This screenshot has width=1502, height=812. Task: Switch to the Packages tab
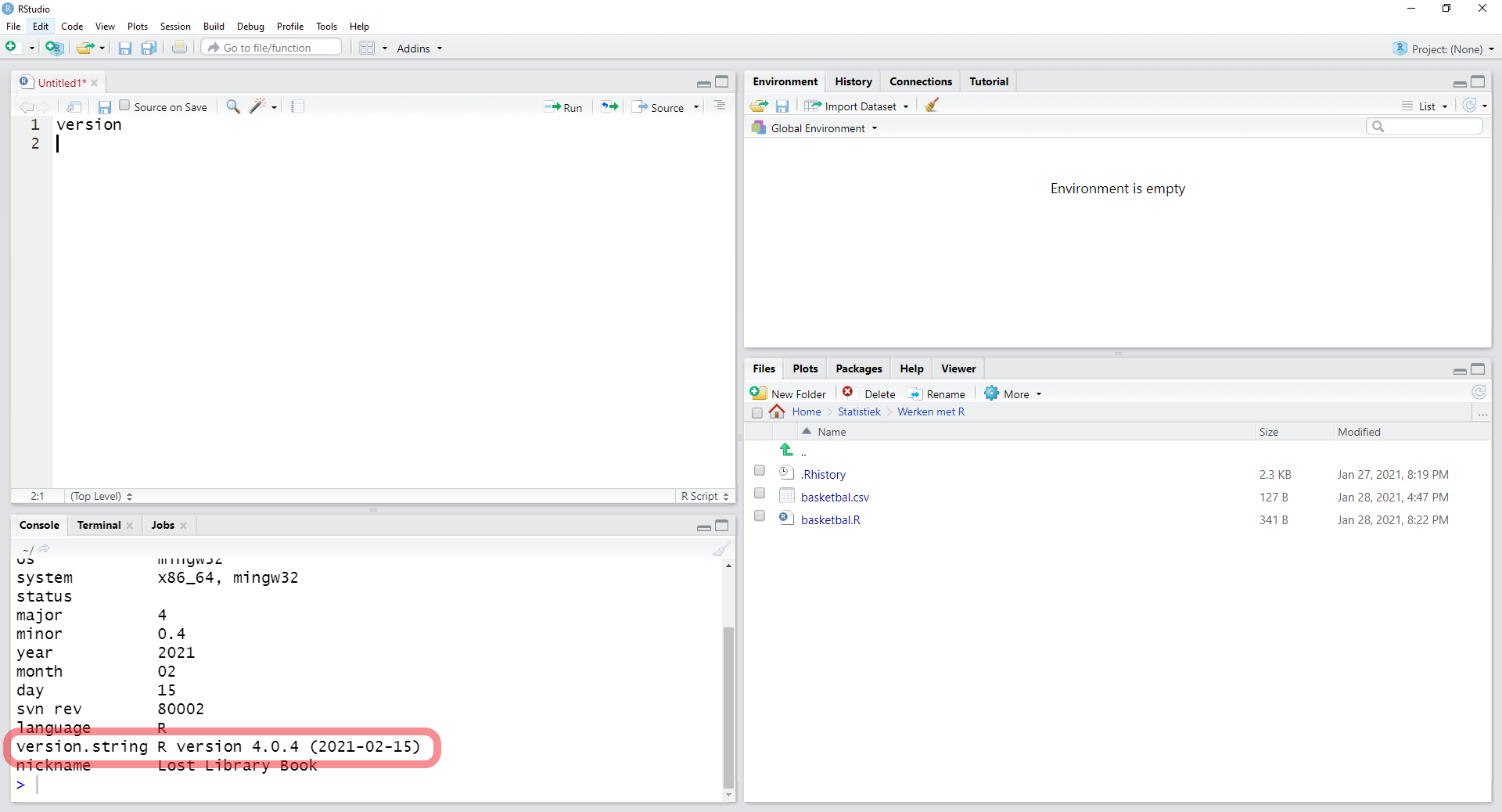[858, 368]
